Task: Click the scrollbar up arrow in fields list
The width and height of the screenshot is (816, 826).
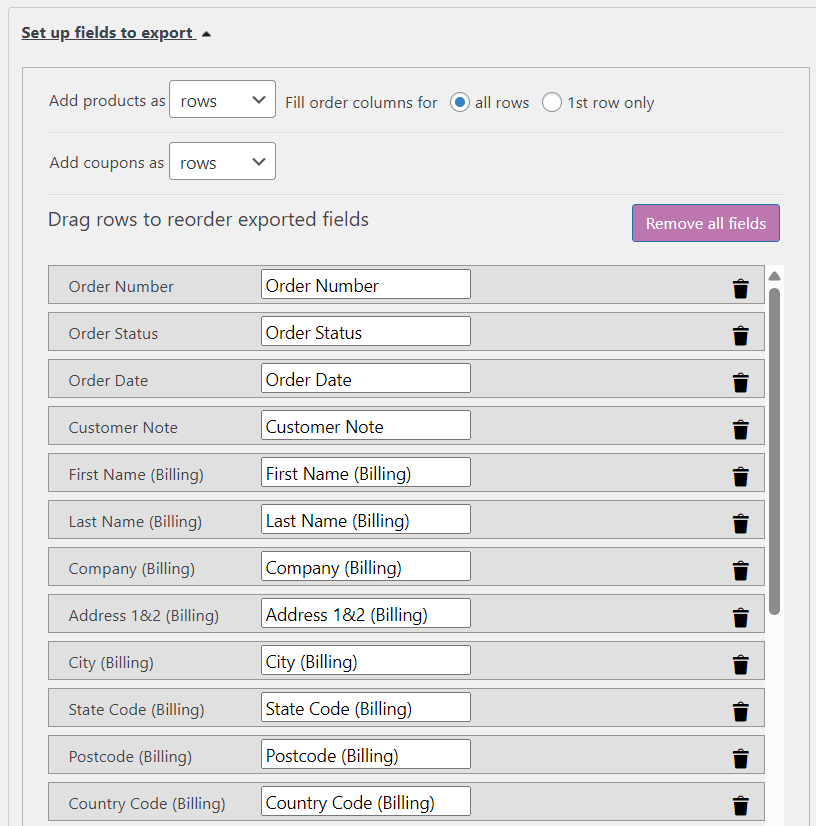Action: 774,276
